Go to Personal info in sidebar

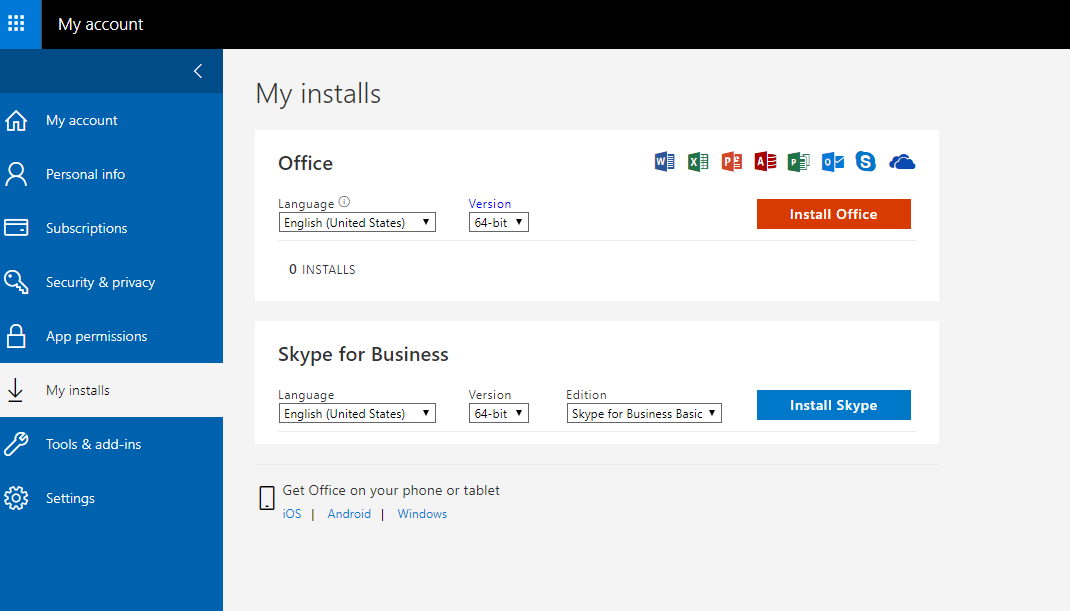111,174
